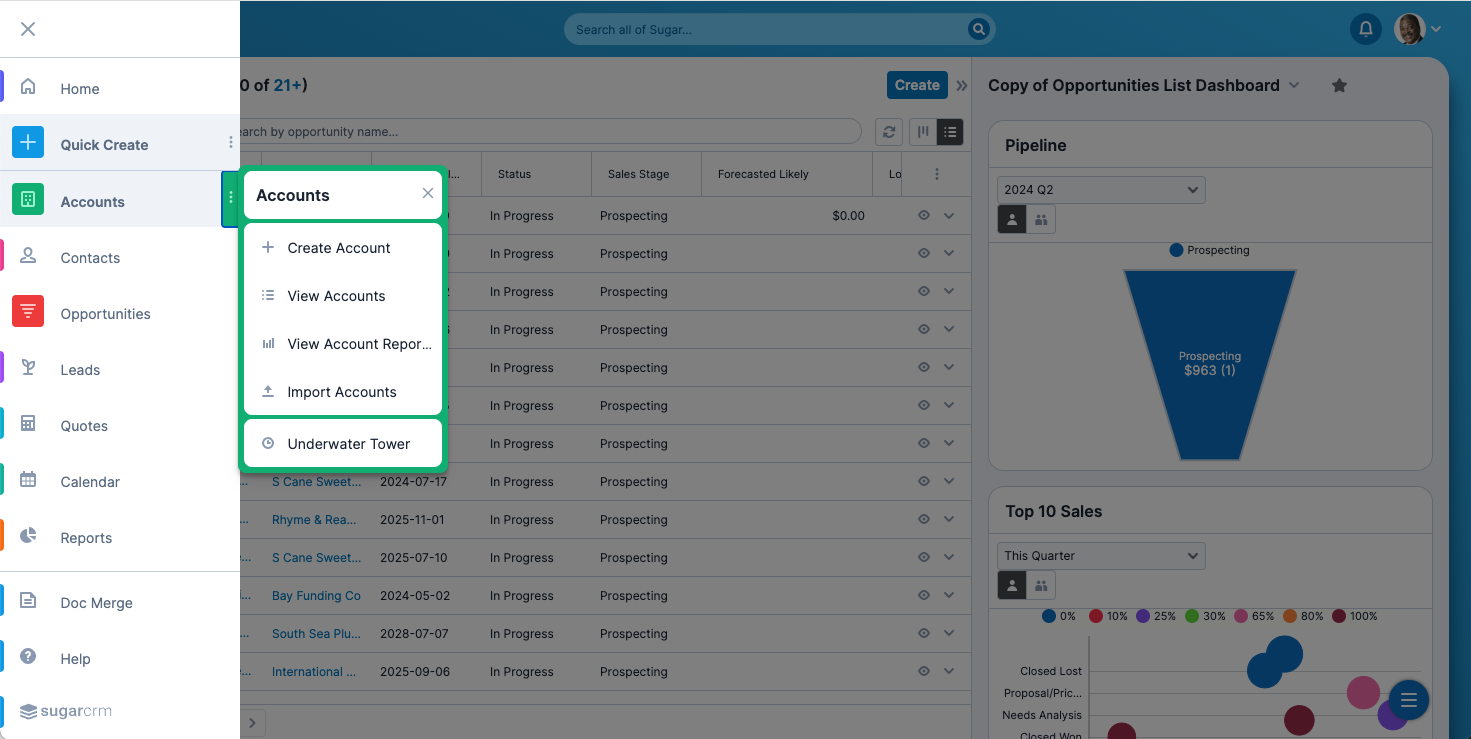The width and height of the screenshot is (1471, 739).
Task: Open recent record Underwater Tower
Action: 343,444
